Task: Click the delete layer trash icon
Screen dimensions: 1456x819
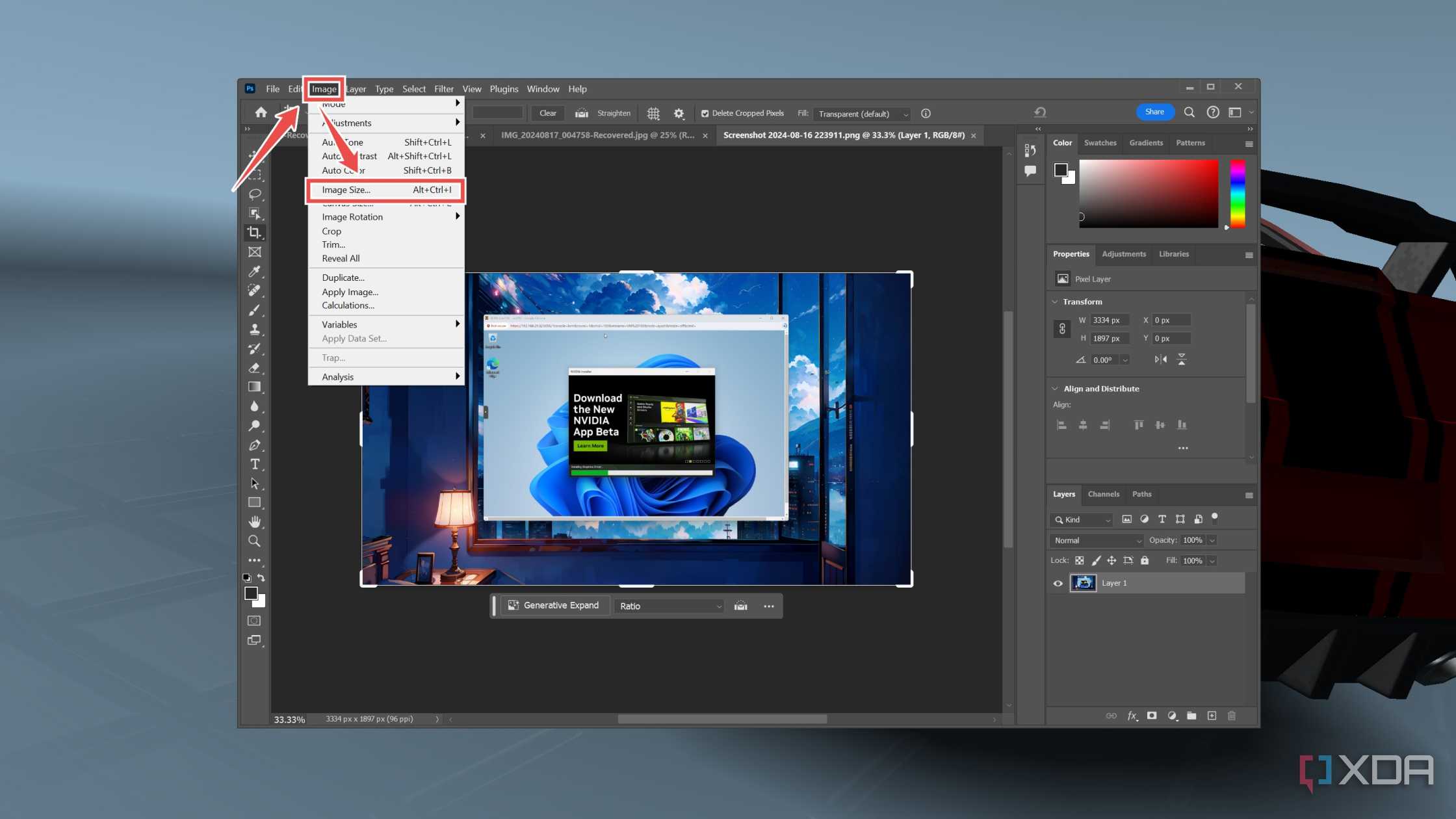Action: pyautogui.click(x=1231, y=716)
